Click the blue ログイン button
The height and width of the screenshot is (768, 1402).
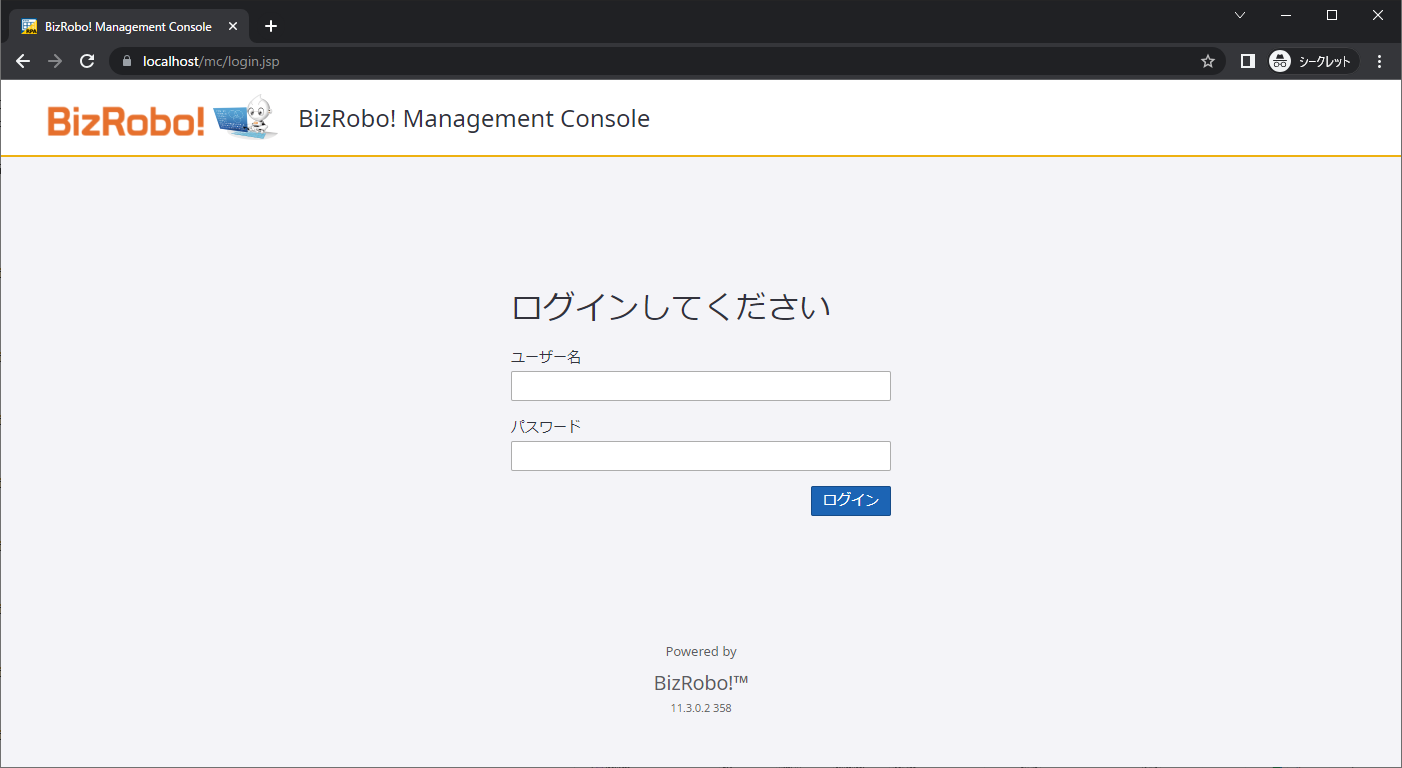click(850, 501)
